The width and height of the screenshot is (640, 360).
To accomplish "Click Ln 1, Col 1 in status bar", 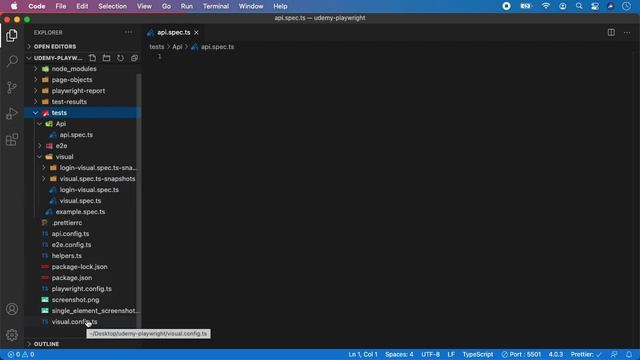I will coord(363,354).
